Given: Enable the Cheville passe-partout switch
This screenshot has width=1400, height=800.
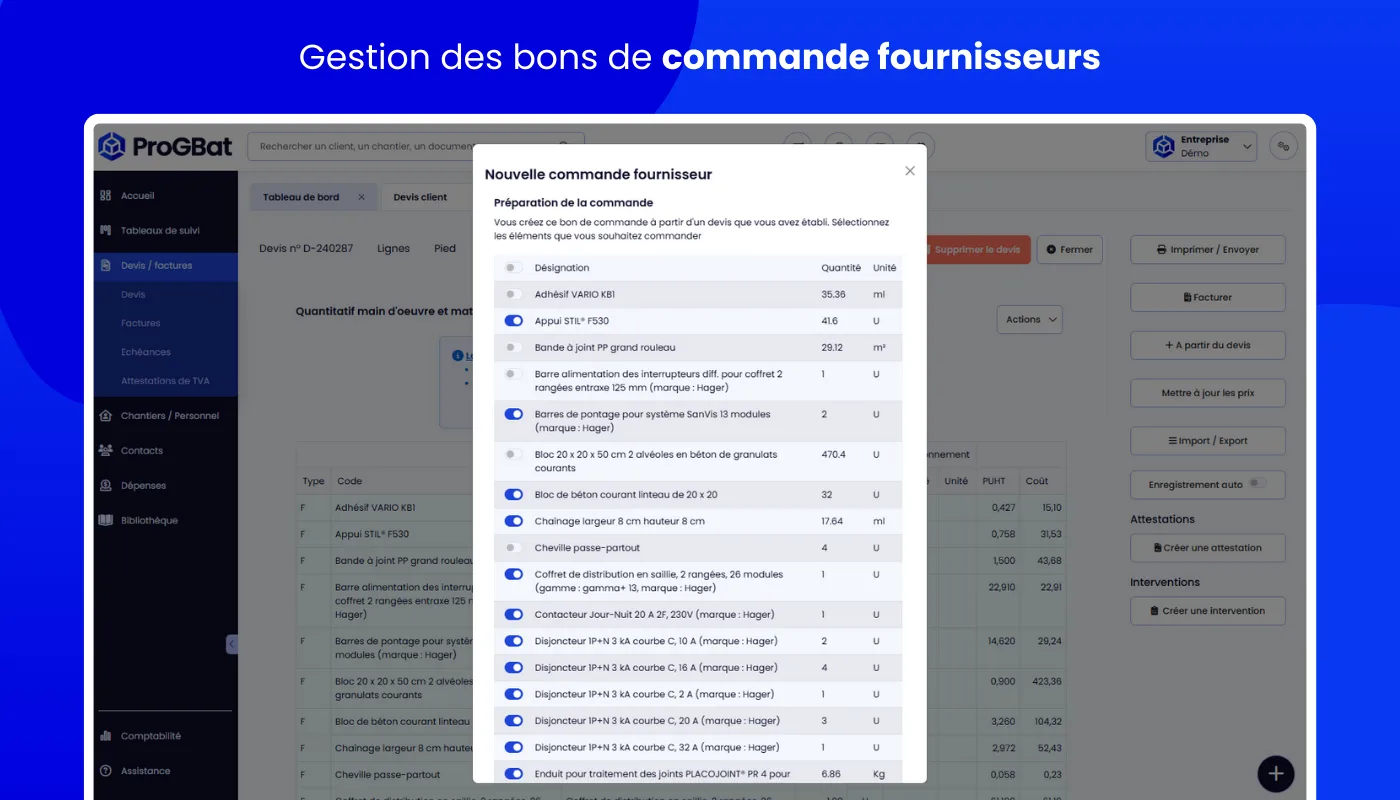Looking at the screenshot, I should click(x=514, y=548).
